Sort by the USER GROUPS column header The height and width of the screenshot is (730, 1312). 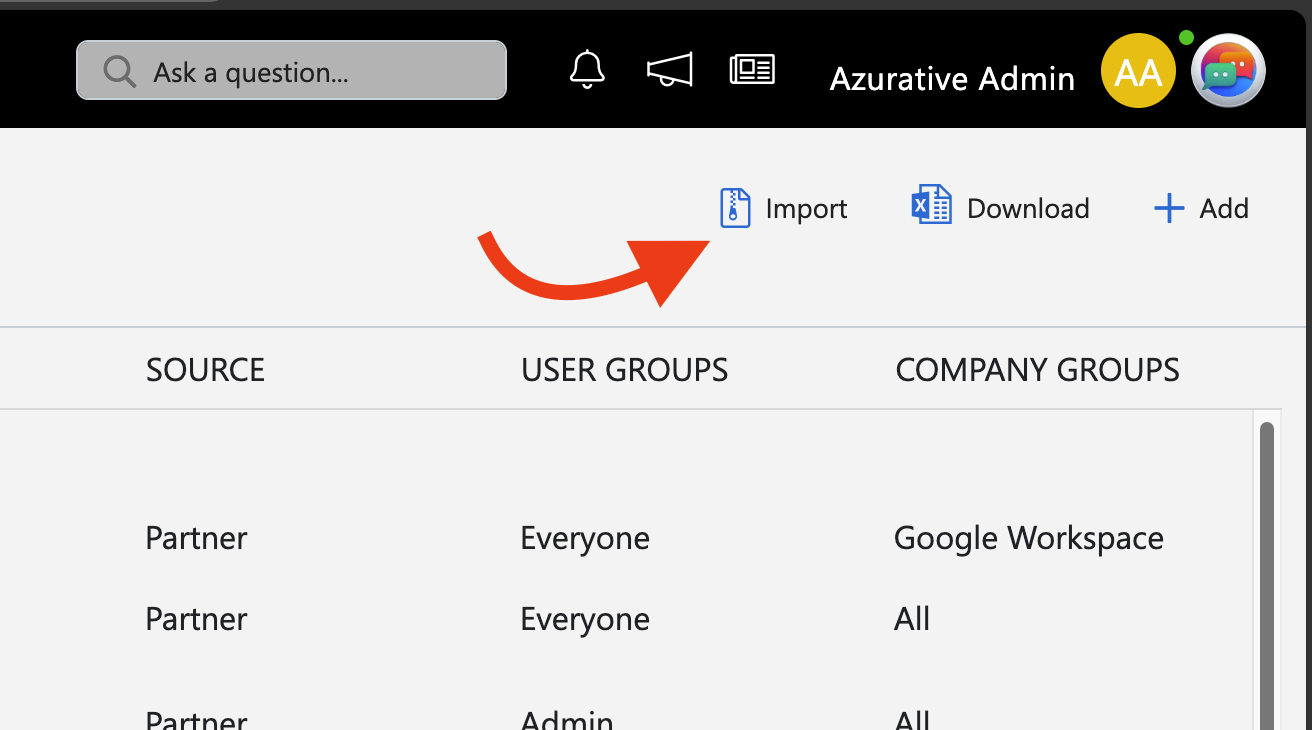[x=624, y=370]
